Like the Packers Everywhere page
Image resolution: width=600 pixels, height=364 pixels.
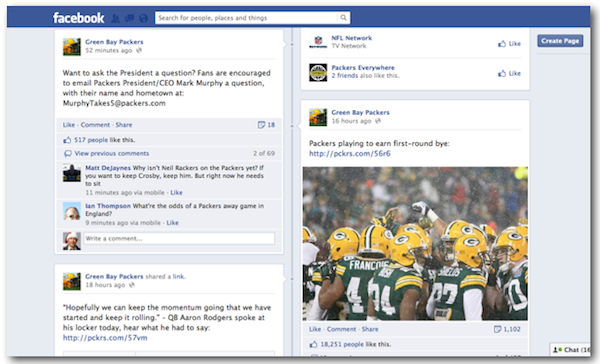(509, 73)
